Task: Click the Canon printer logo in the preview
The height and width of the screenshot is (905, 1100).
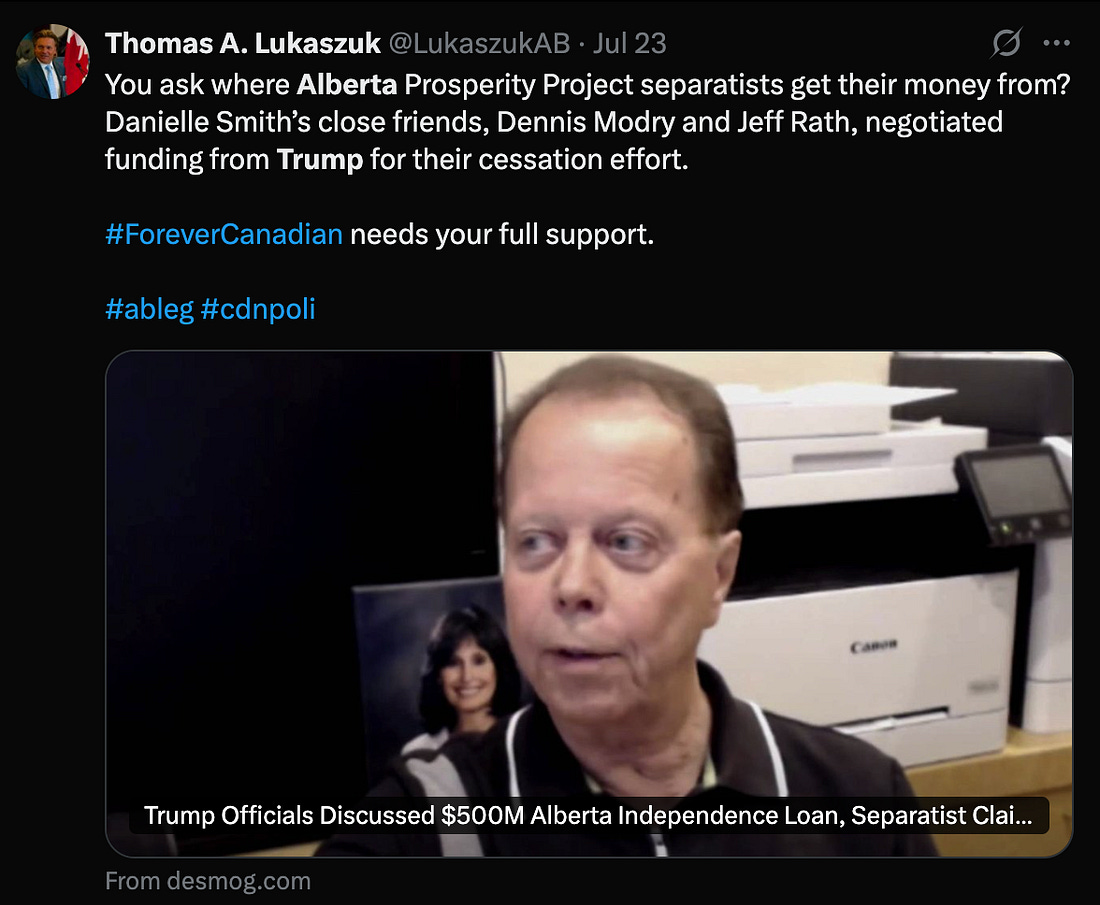Action: click(x=873, y=645)
